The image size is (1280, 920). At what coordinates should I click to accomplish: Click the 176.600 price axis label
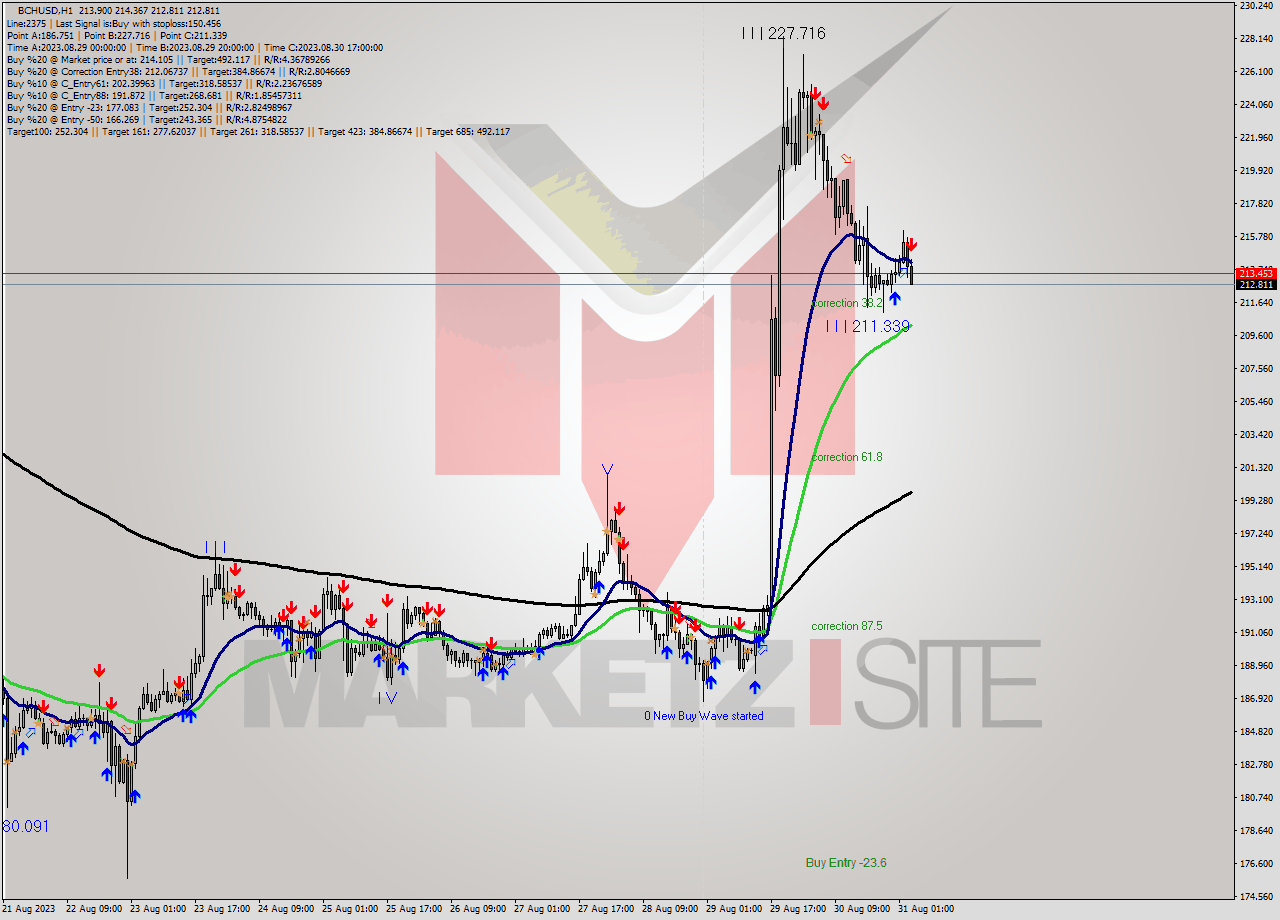point(1255,864)
